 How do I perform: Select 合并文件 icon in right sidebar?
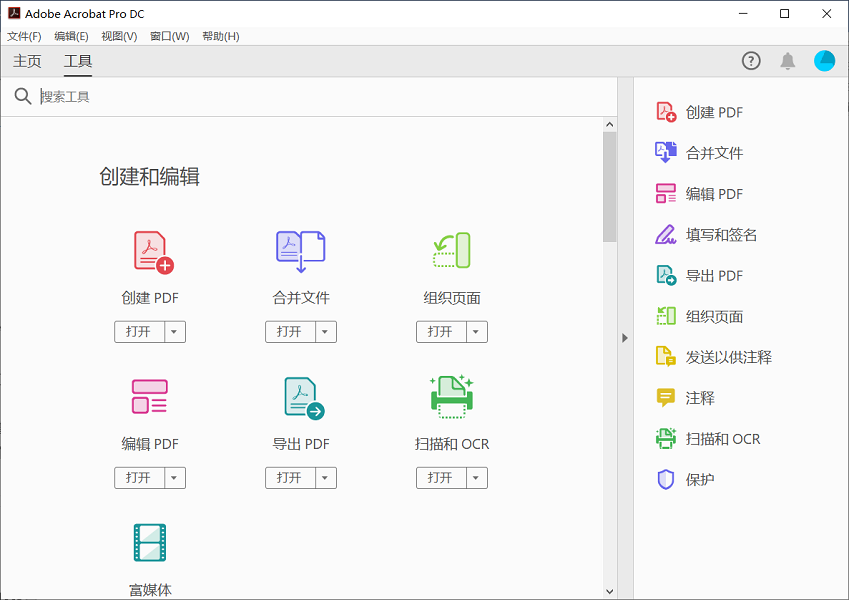[x=666, y=153]
